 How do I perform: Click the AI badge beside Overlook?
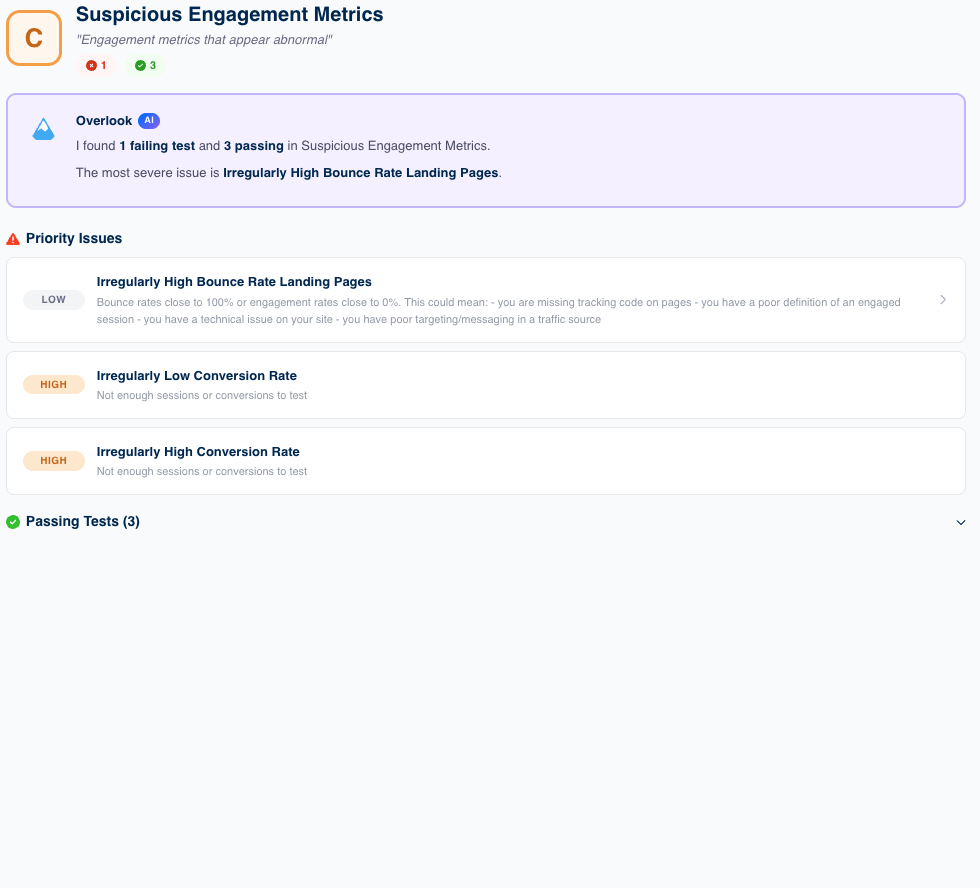coord(149,121)
